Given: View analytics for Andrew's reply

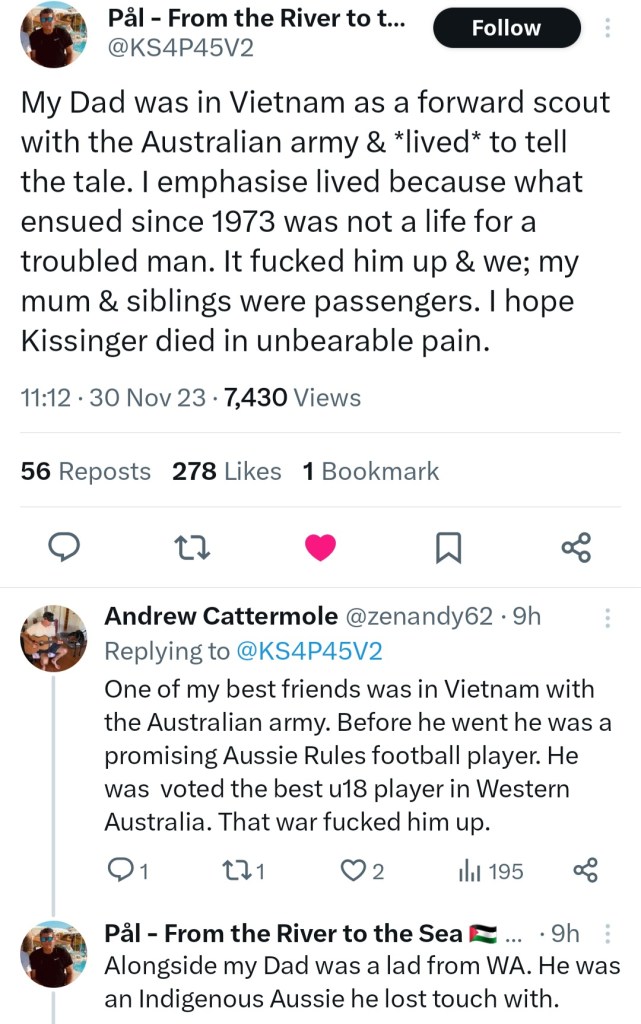Looking at the screenshot, I should pyautogui.click(x=490, y=871).
